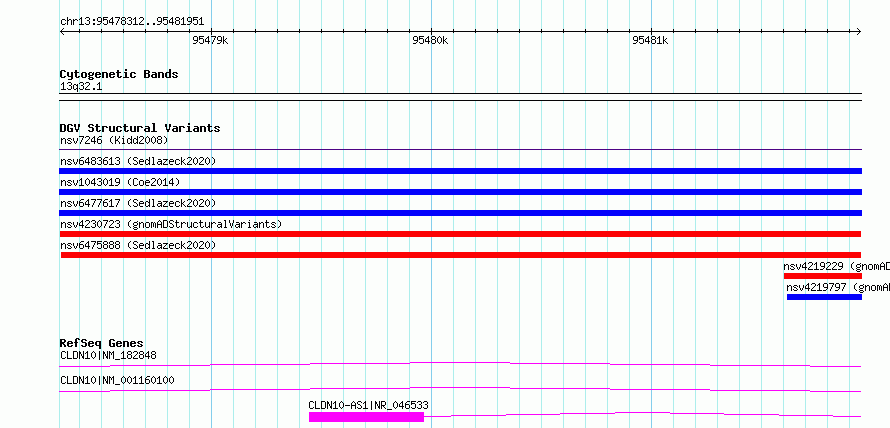Click the 95481k ruler tick label
The image size is (890, 428).
(650, 40)
